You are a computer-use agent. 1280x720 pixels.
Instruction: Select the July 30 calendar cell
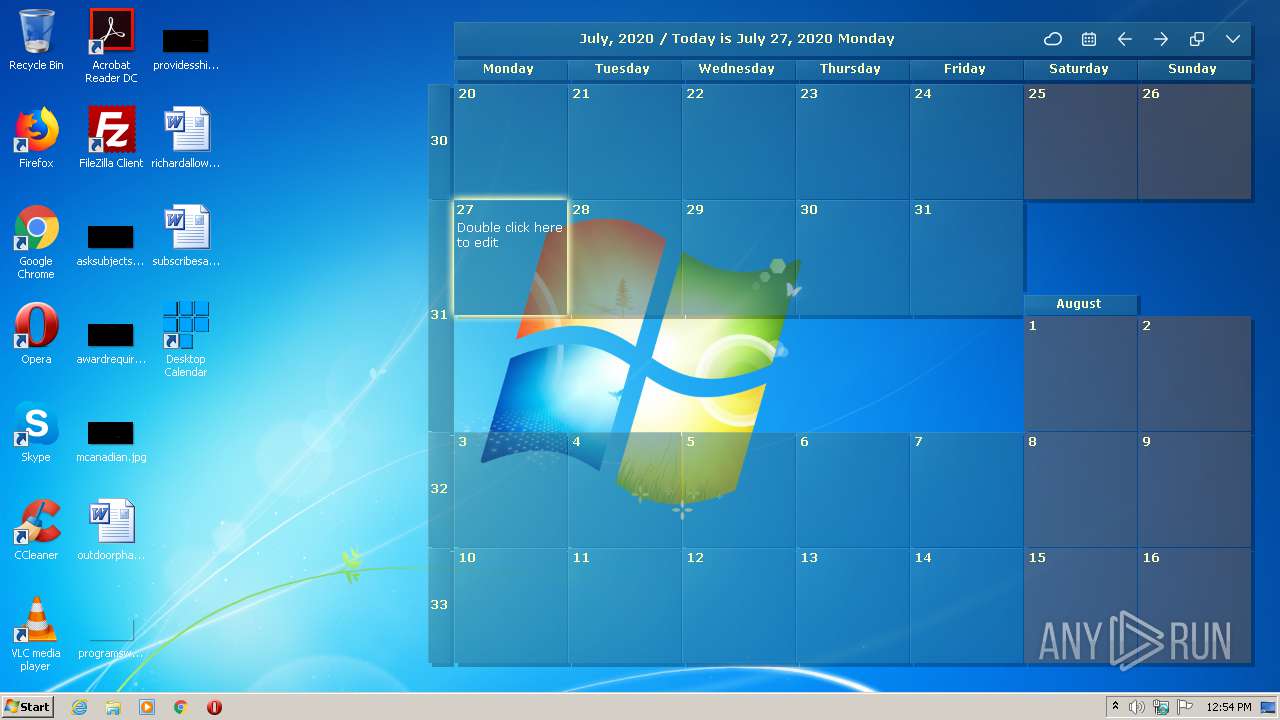852,258
